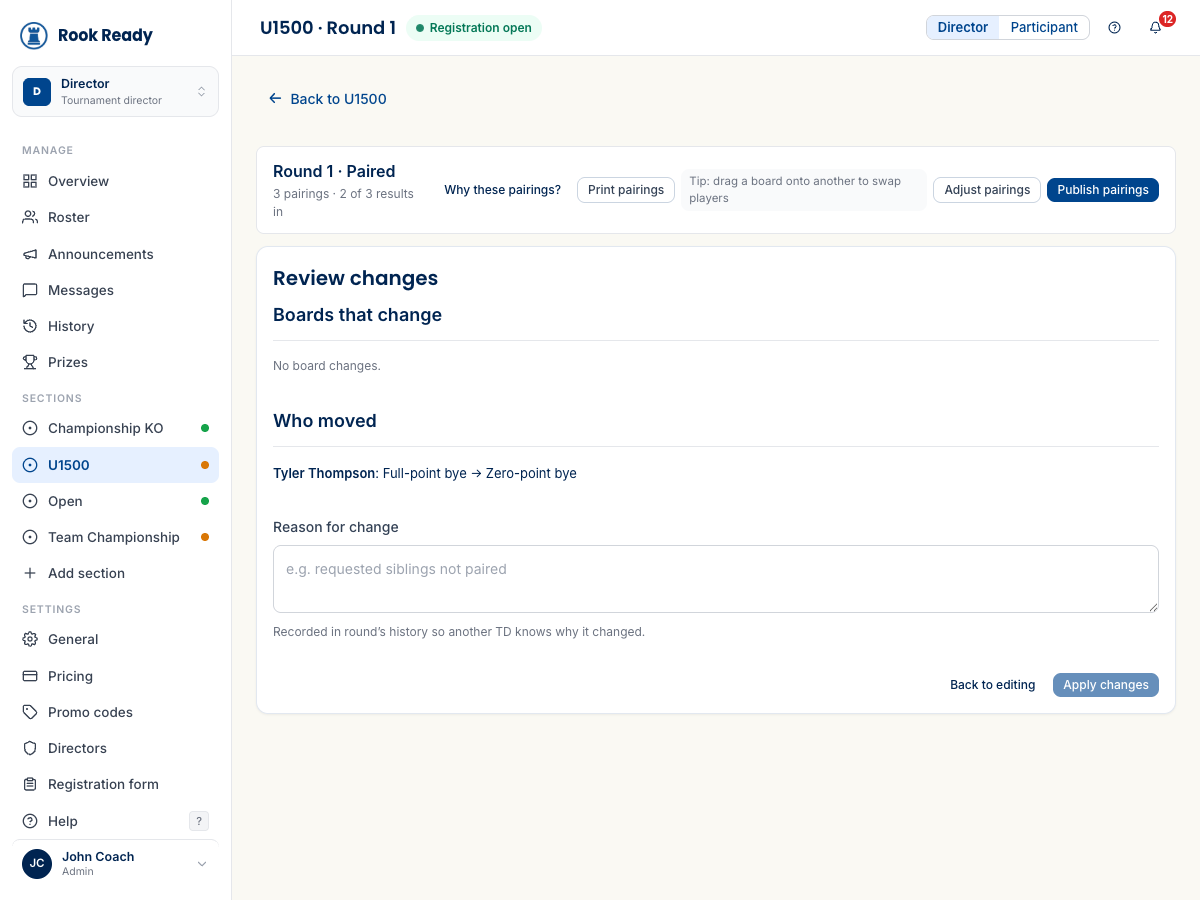
Task: Click the Reason for change text box
Action: 716,579
